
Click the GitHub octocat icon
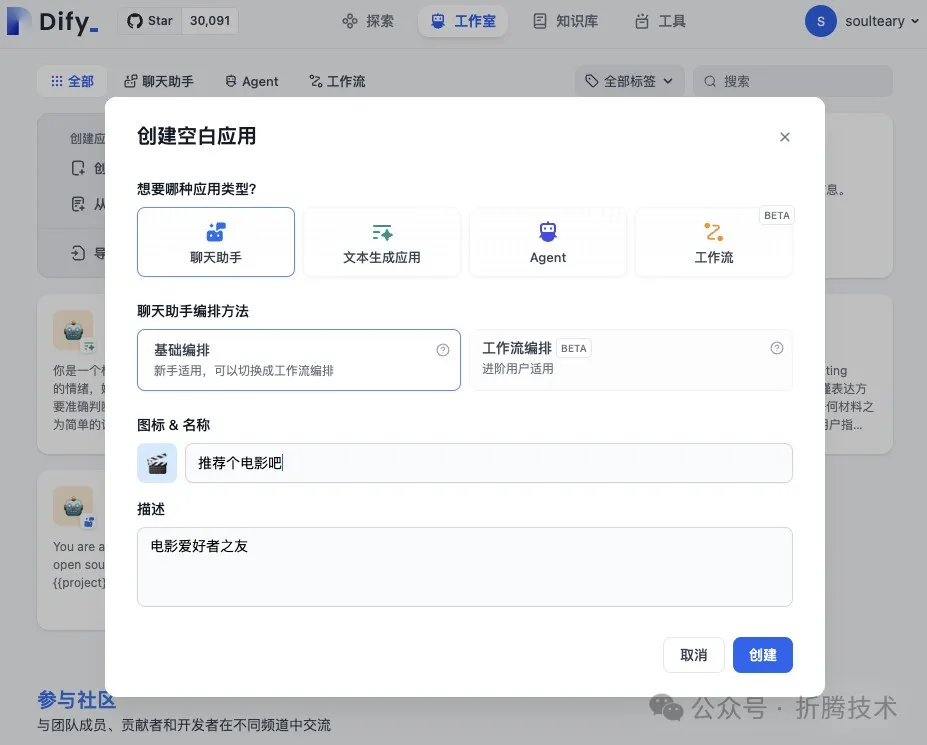135,21
